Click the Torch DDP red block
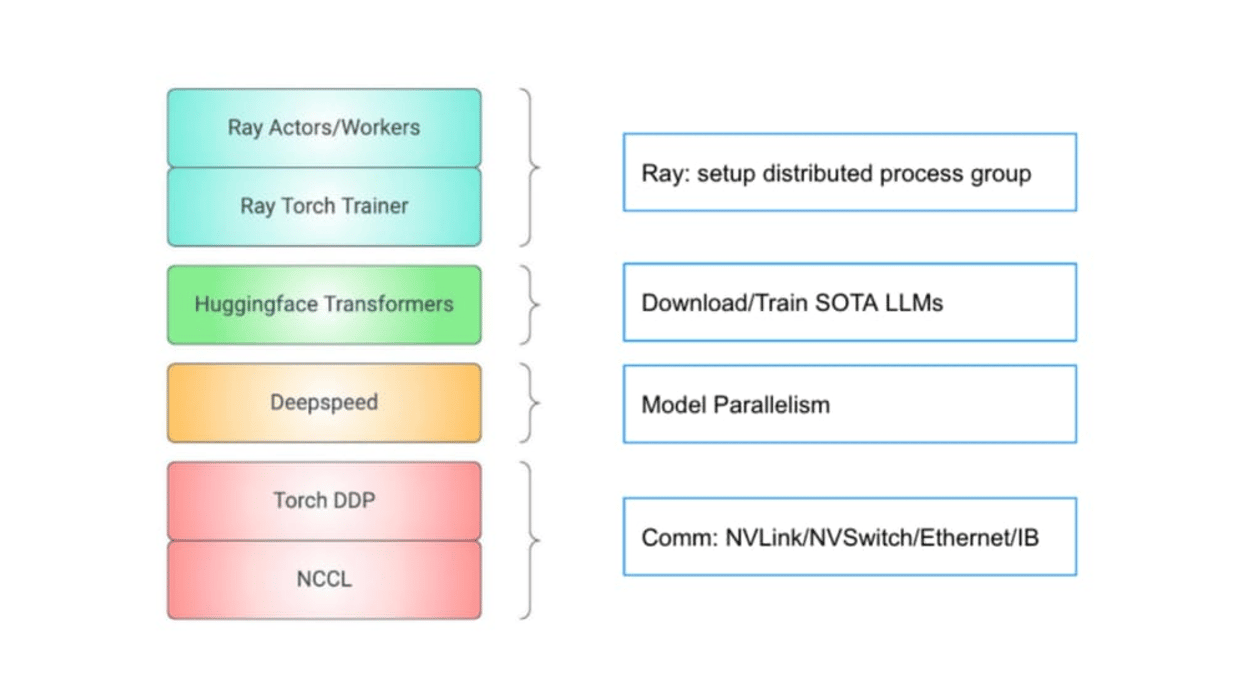Viewport: 1233px width, 691px height. (x=324, y=500)
